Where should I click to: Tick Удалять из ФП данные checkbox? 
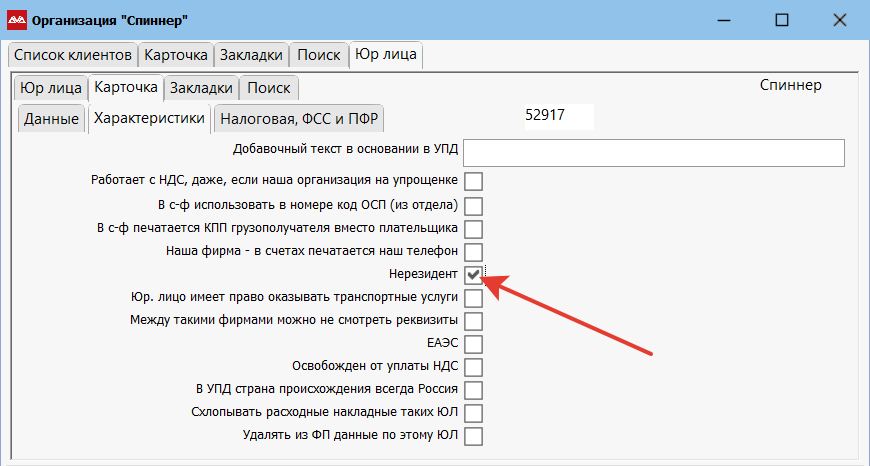[473, 436]
